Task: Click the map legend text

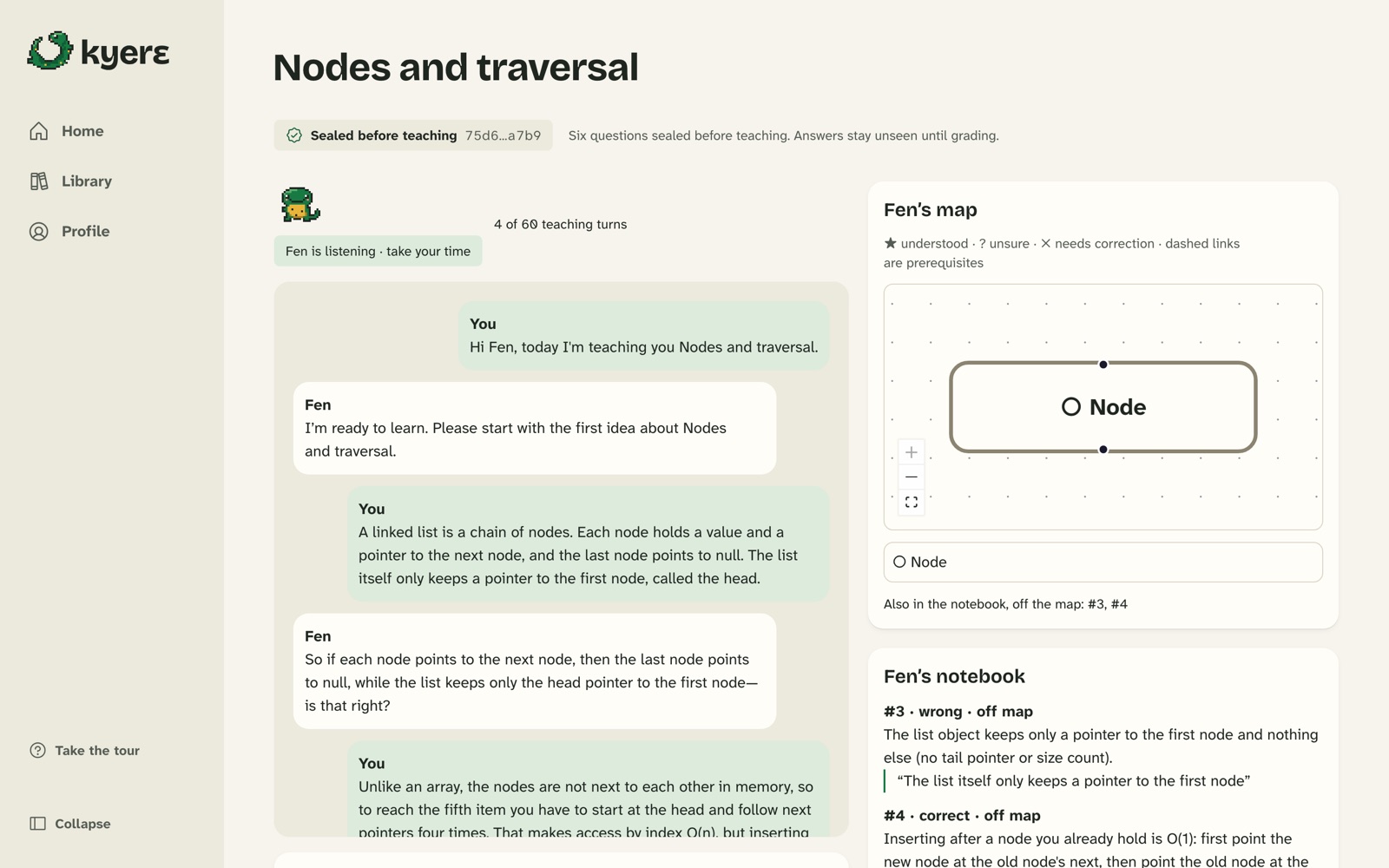Action: point(1062,253)
